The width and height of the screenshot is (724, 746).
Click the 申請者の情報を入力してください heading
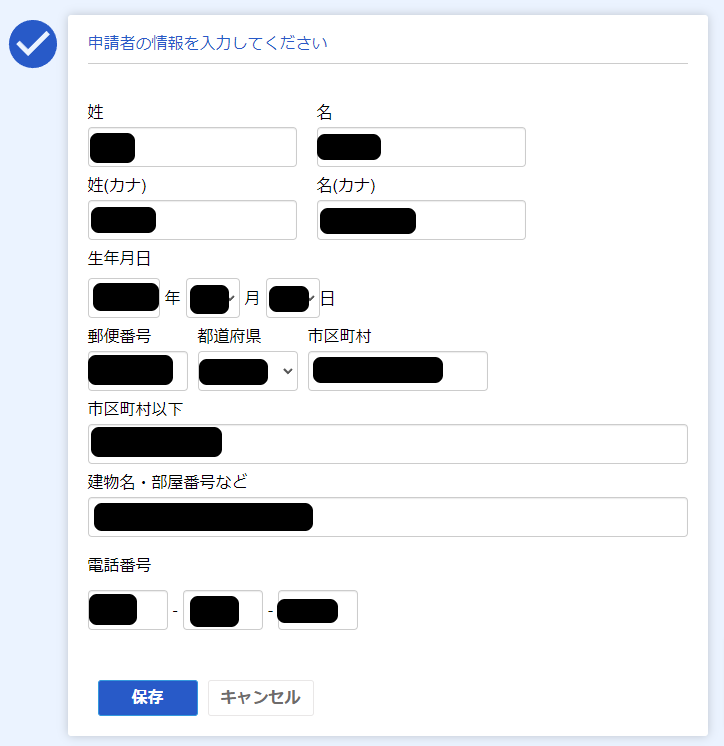click(208, 43)
